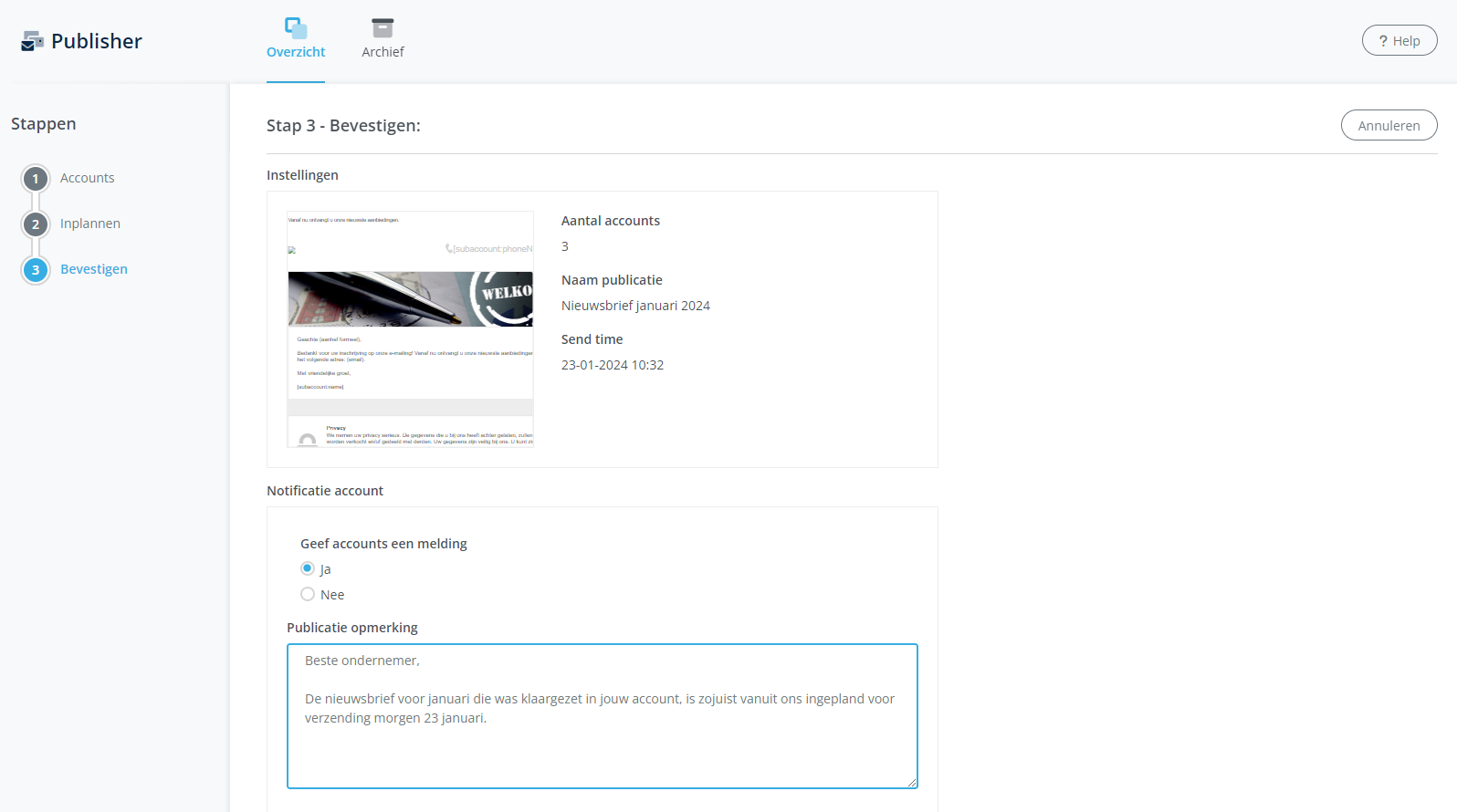
Task: Click the WELKOM banner image in preview
Action: click(410, 298)
